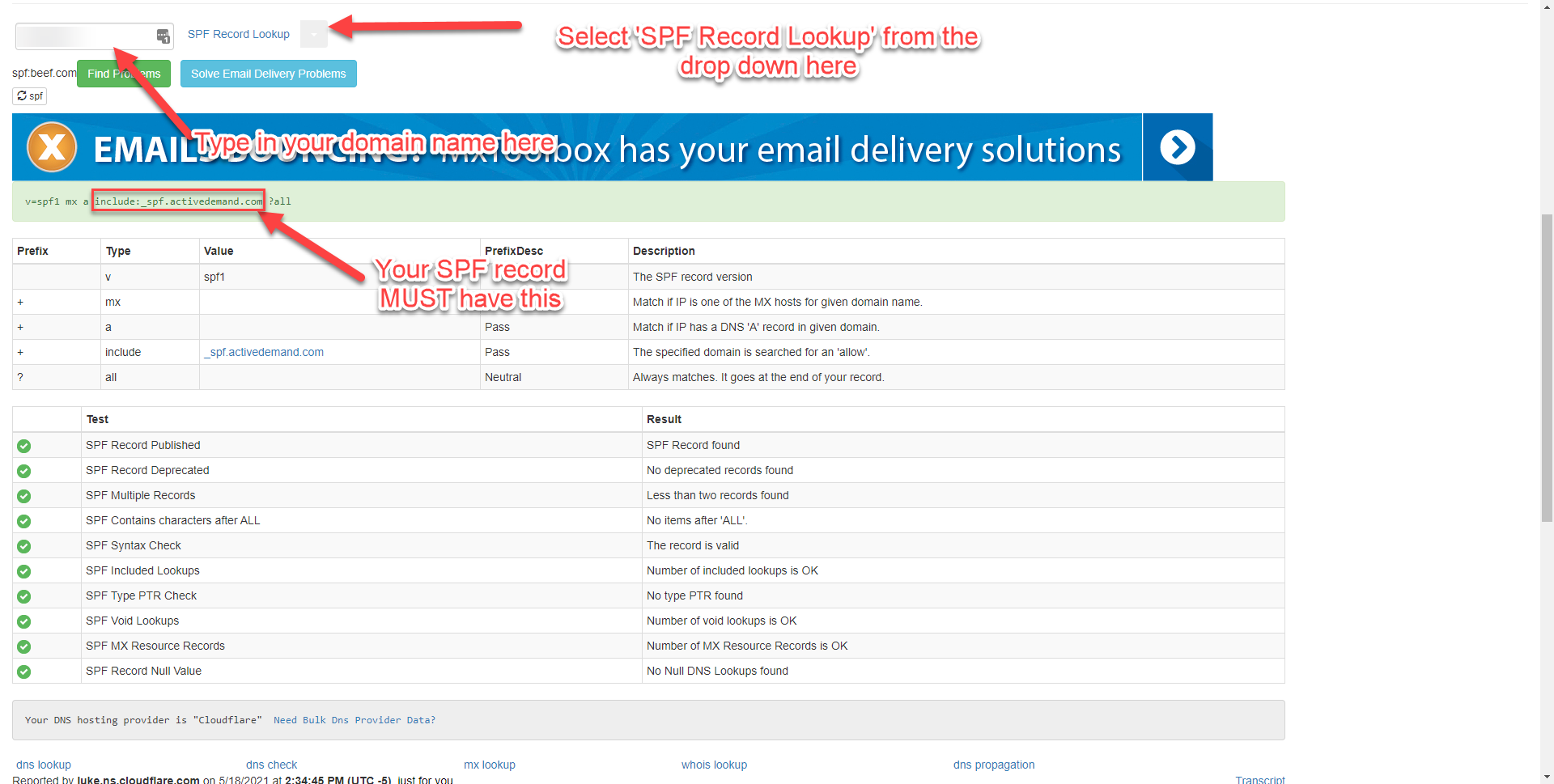Click the spf refresh button
This screenshot has width=1554, height=784.
[30, 95]
